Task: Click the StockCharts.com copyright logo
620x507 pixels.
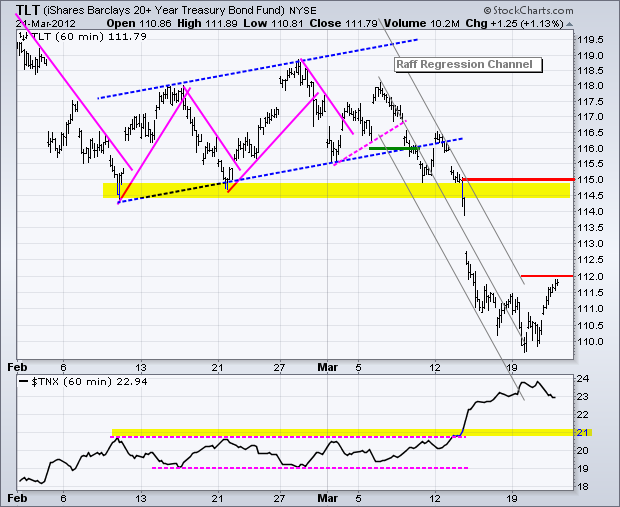Action: 528,10
